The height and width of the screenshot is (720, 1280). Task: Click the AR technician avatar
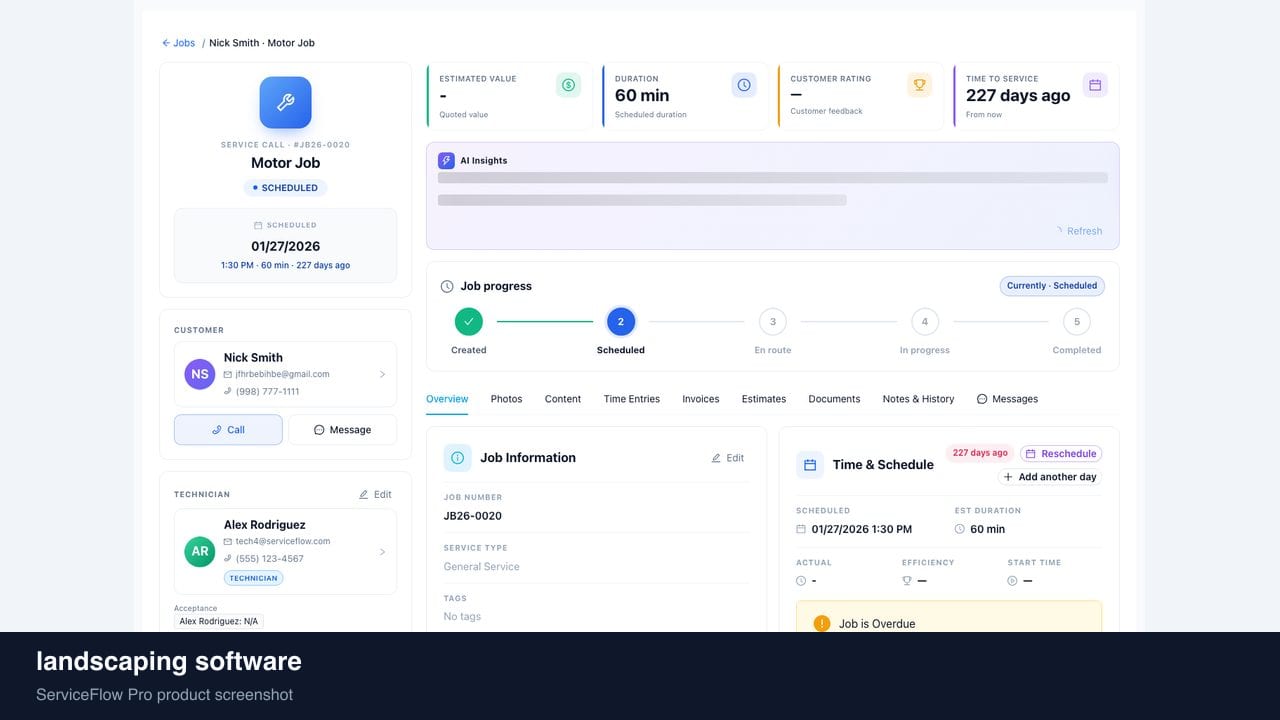click(200, 551)
